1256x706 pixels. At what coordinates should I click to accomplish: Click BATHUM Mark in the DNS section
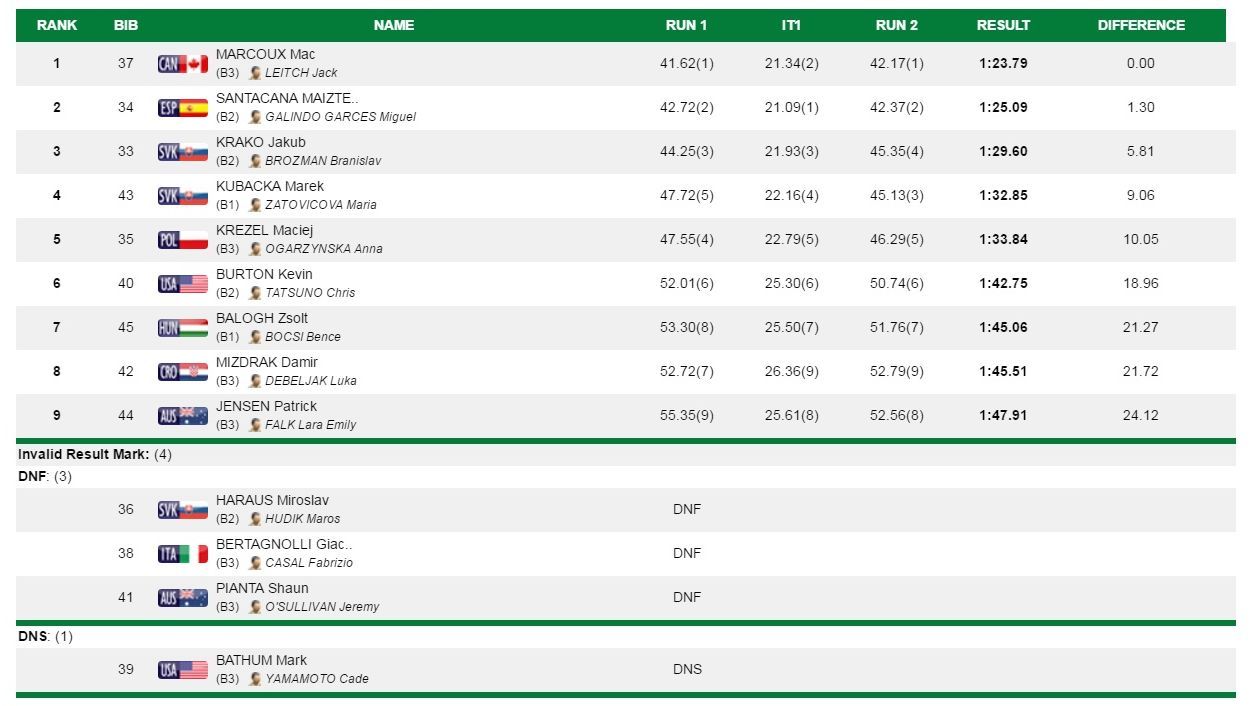click(261, 660)
